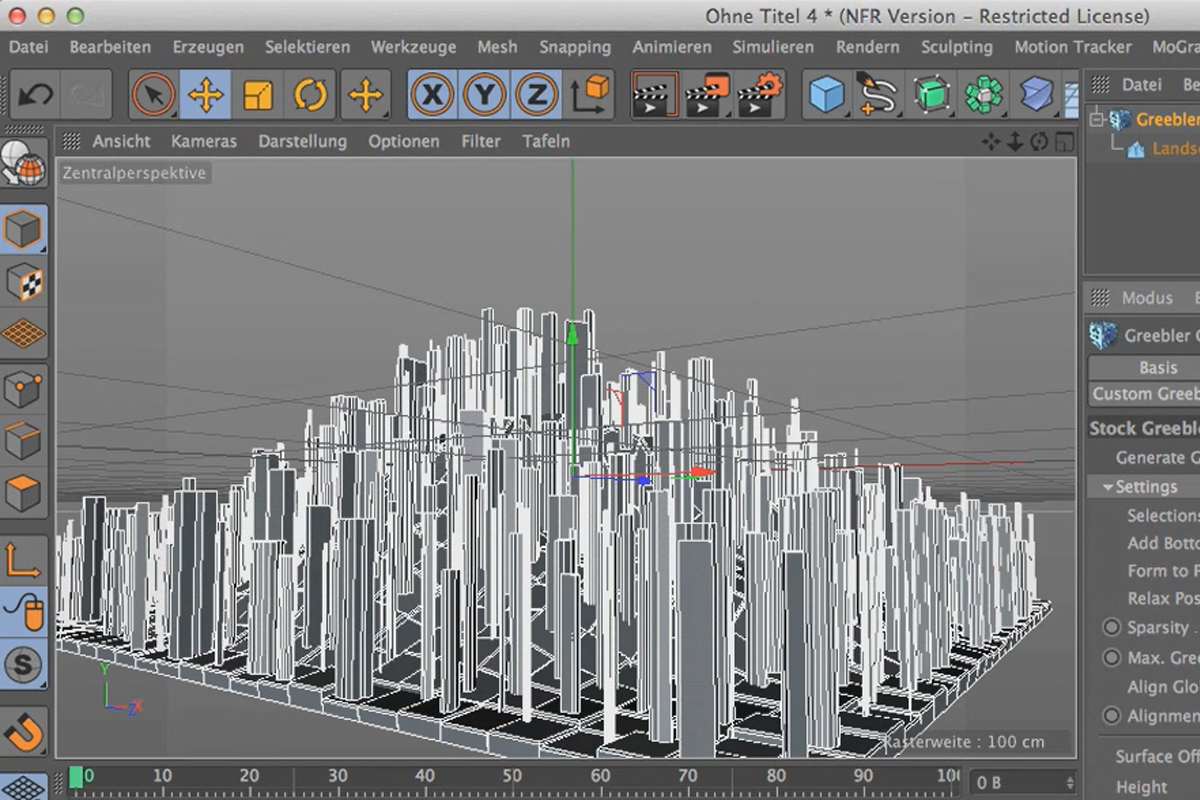Open Render Settings gear clapperboard
The width and height of the screenshot is (1200, 800).
coord(760,96)
